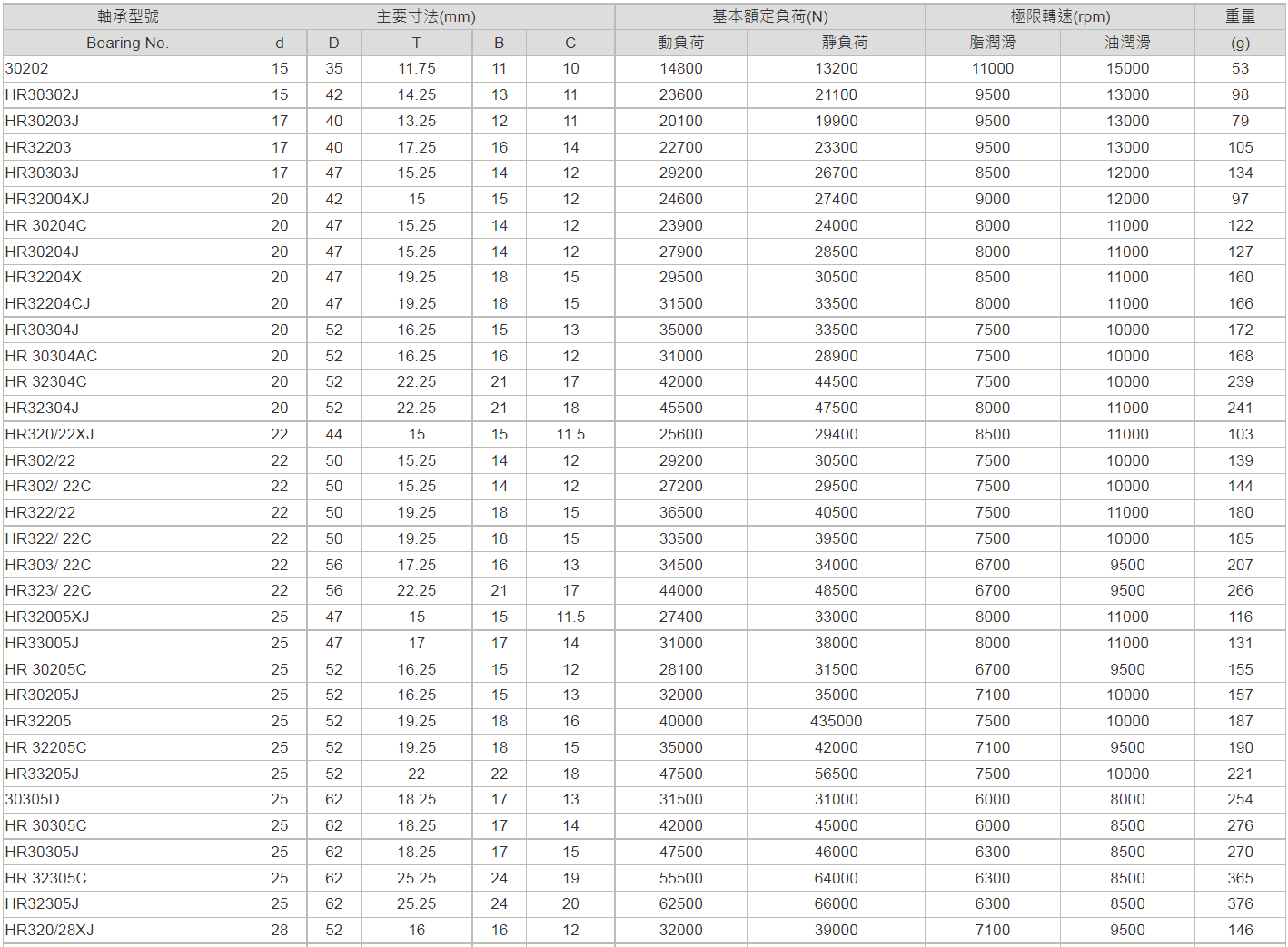Select the 脂潤滑 column header
The width and height of the screenshot is (1288, 947).
pos(992,43)
